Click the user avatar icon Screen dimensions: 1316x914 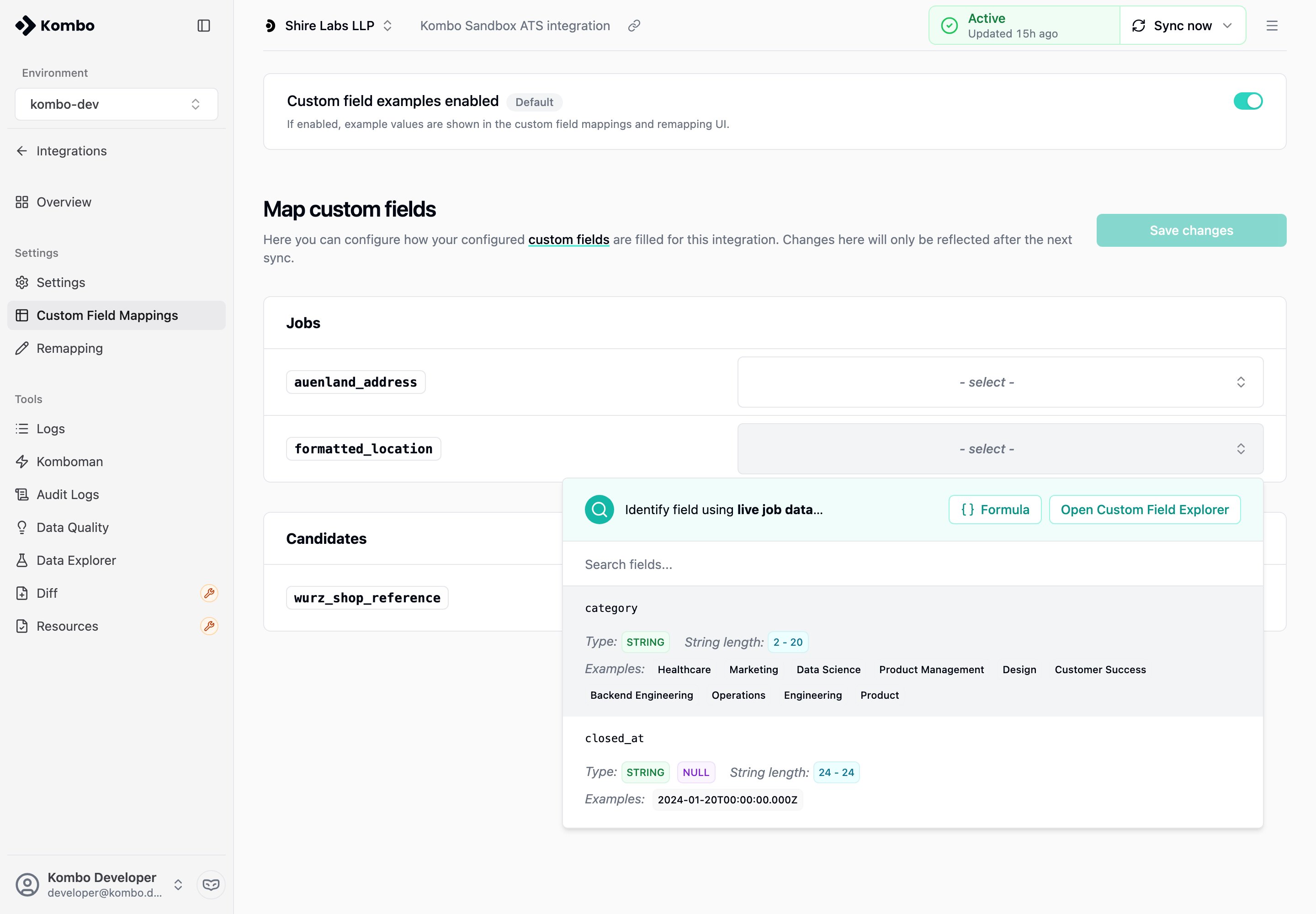coord(27,885)
